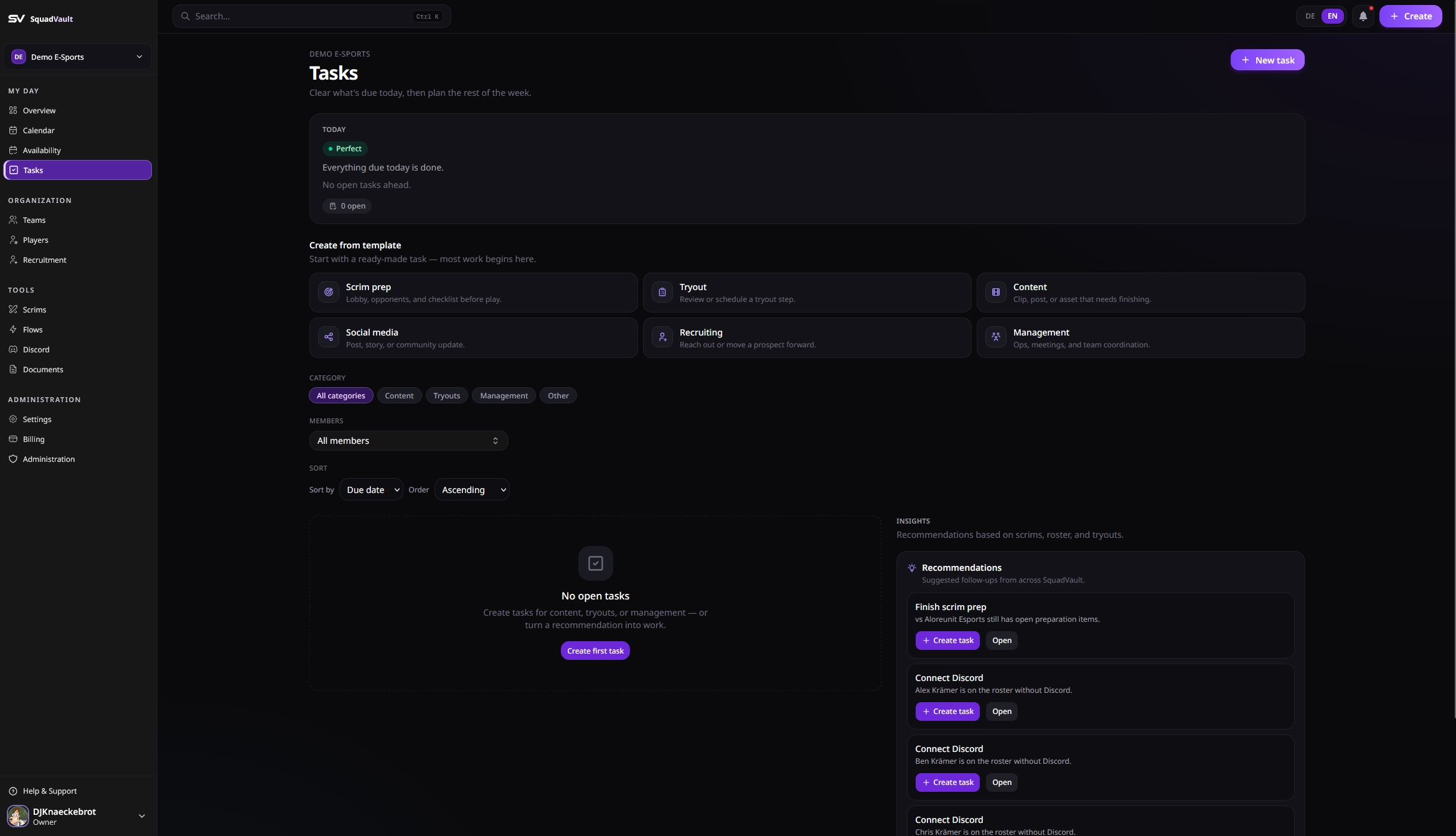Click the Create first task button
This screenshot has width=1456, height=836.
[x=595, y=650]
